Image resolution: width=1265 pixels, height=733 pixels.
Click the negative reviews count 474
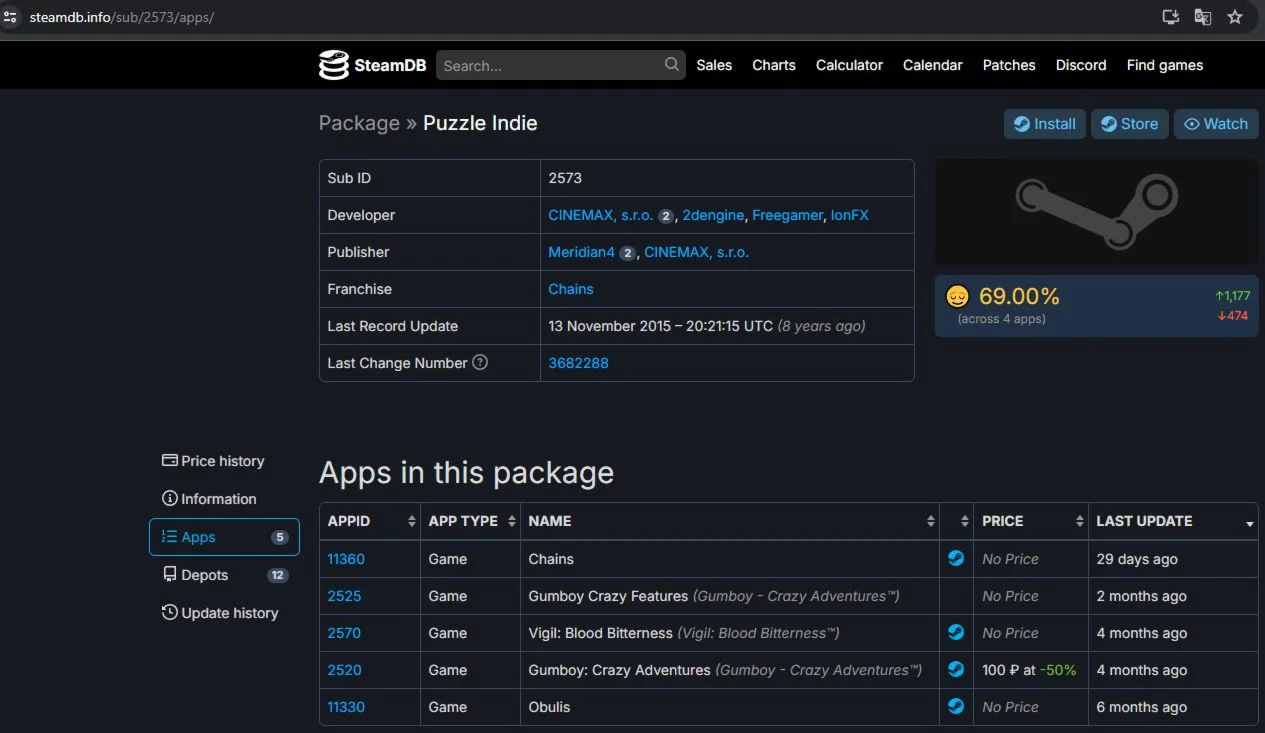point(1233,316)
